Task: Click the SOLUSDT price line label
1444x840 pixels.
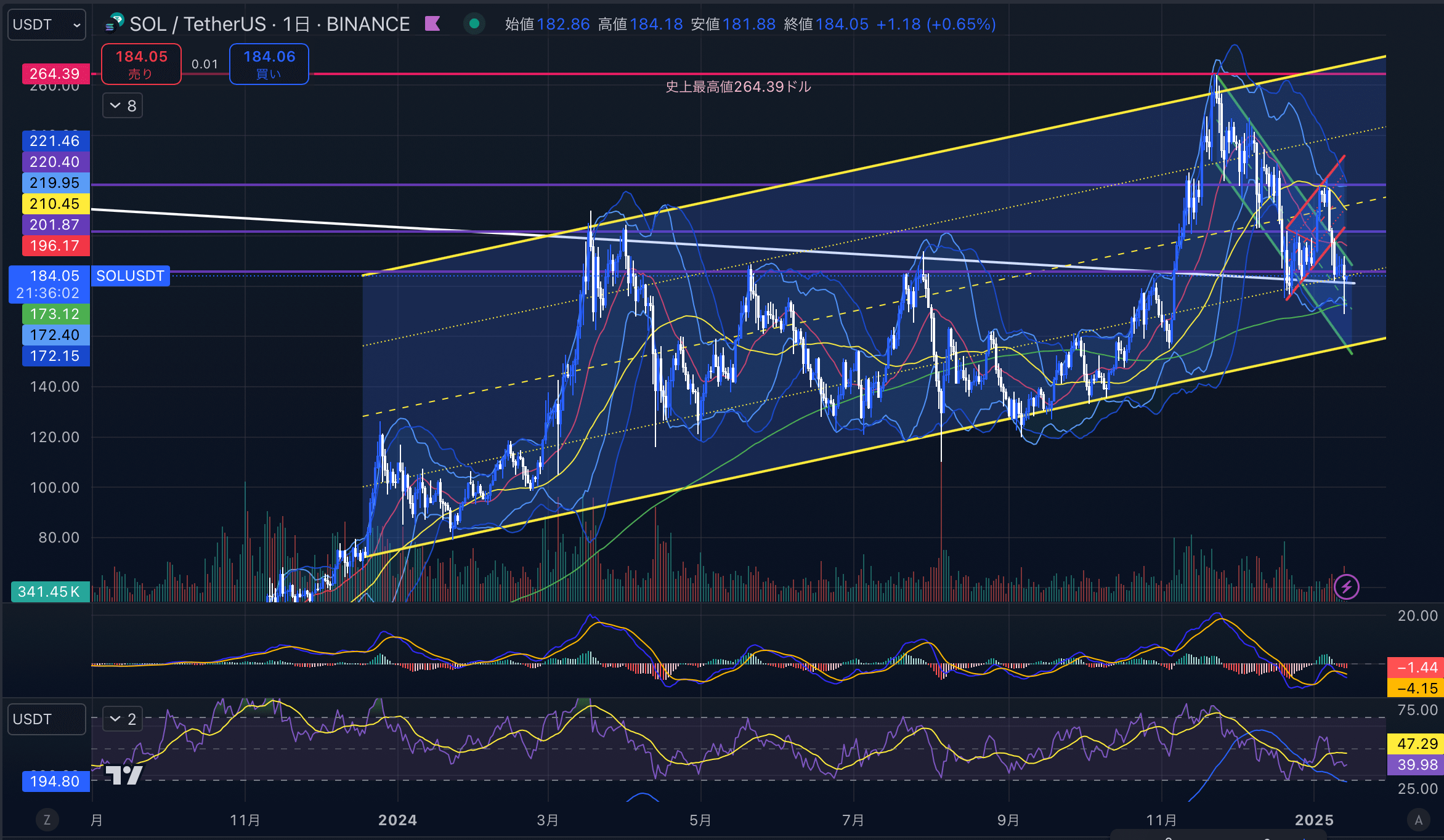Action: [131, 276]
